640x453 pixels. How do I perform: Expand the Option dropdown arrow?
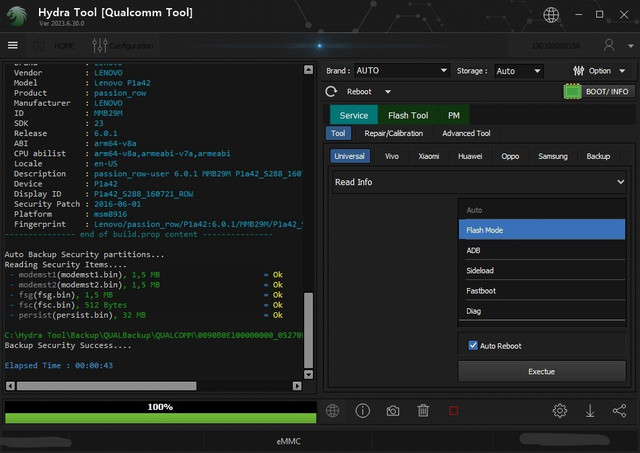(x=622, y=71)
